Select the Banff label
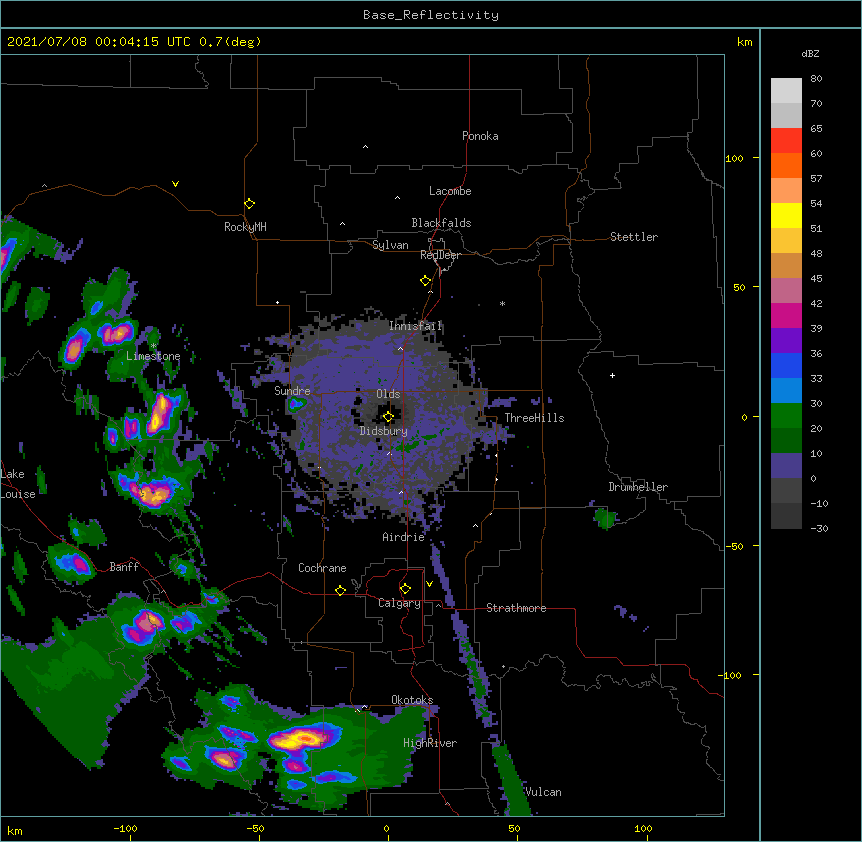The height and width of the screenshot is (842, 862). (124, 567)
